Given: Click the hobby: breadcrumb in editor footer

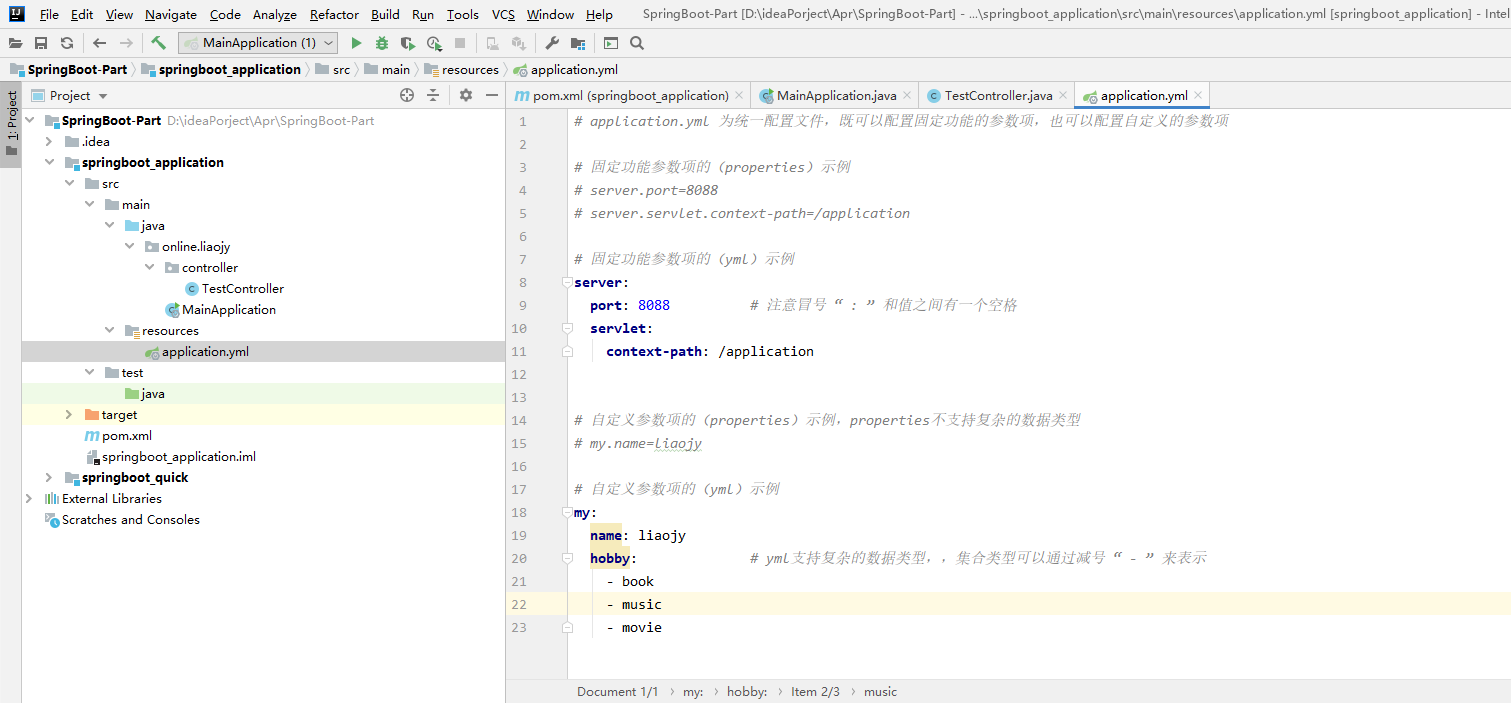Looking at the screenshot, I should [x=747, y=691].
